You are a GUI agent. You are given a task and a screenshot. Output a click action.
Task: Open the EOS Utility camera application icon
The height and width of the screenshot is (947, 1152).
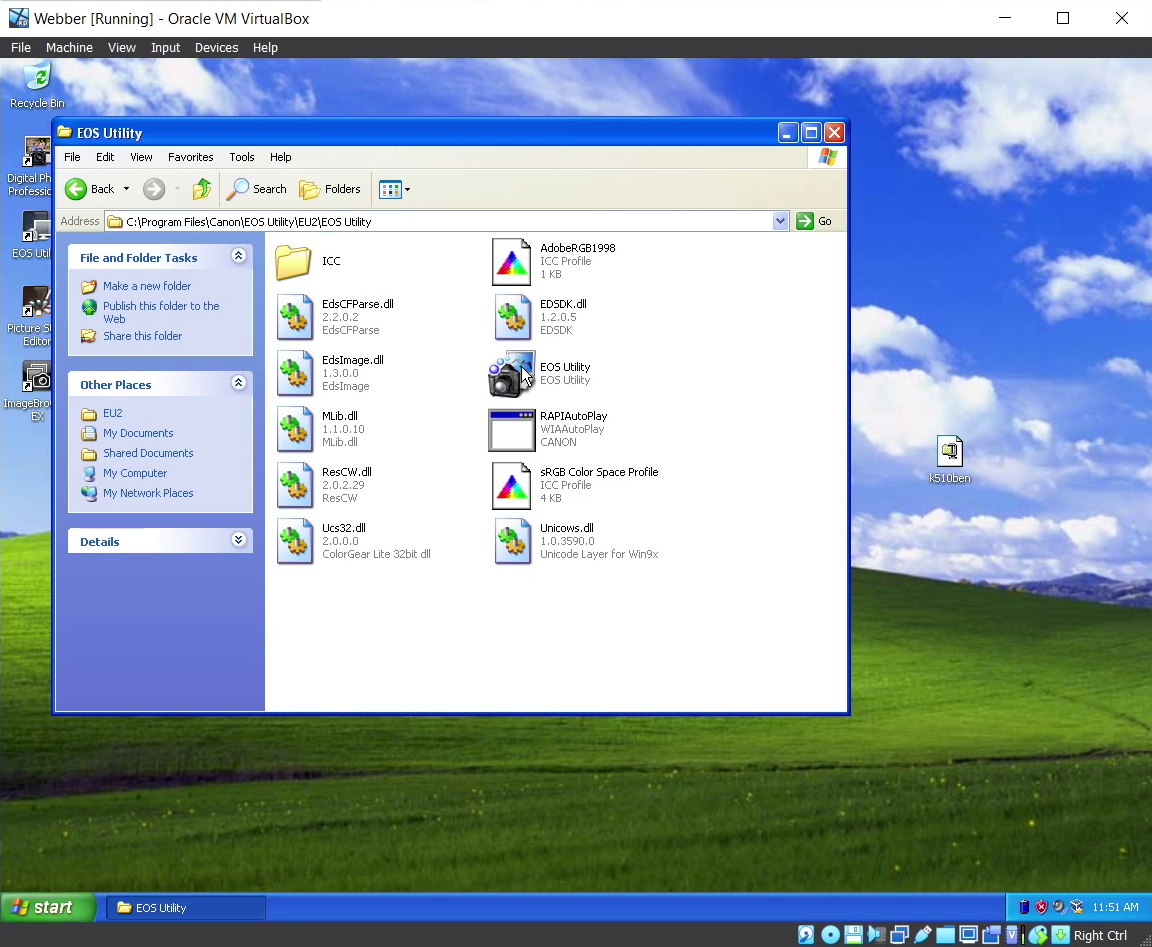pos(511,374)
